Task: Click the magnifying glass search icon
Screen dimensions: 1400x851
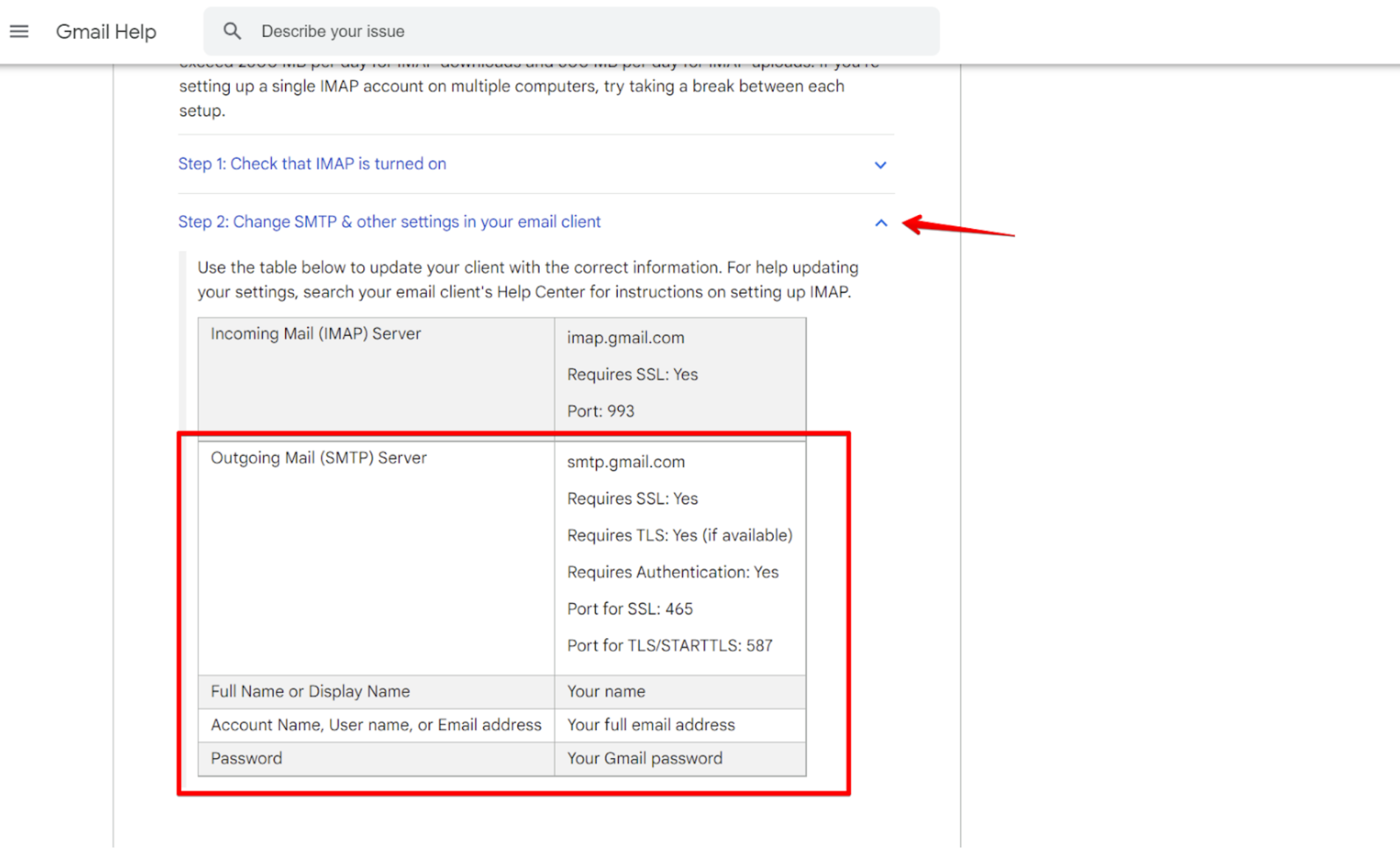Action: (x=232, y=31)
